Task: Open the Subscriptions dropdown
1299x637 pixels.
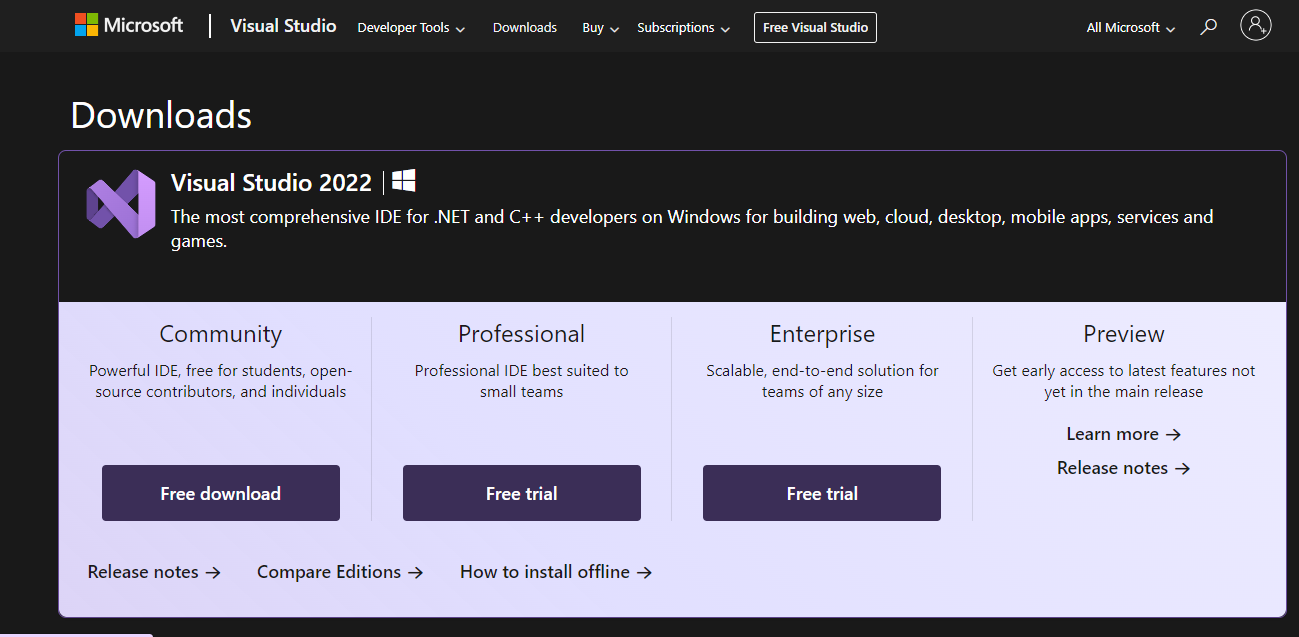Action: (x=683, y=28)
